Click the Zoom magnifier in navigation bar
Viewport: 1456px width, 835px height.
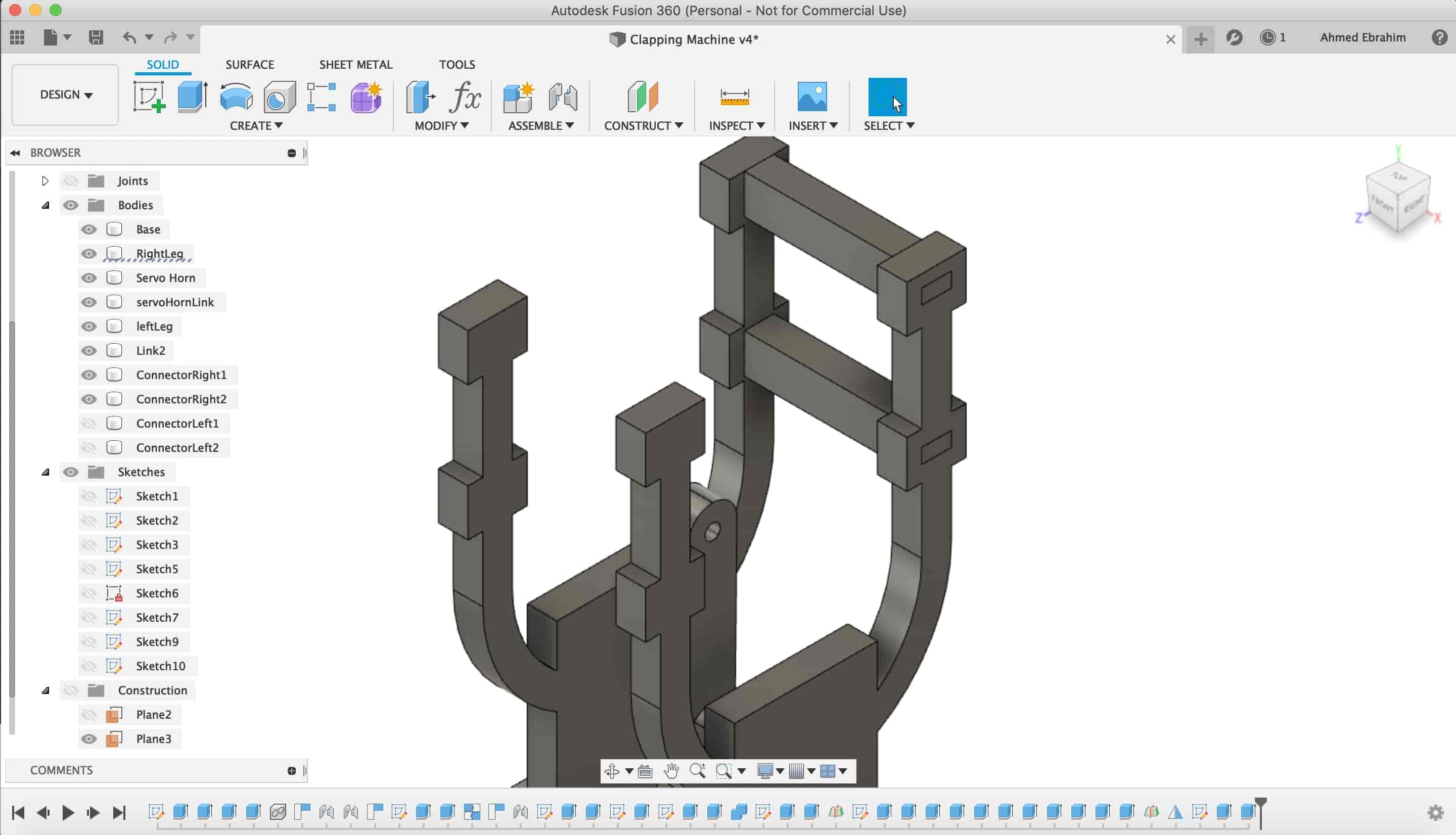[x=697, y=771]
